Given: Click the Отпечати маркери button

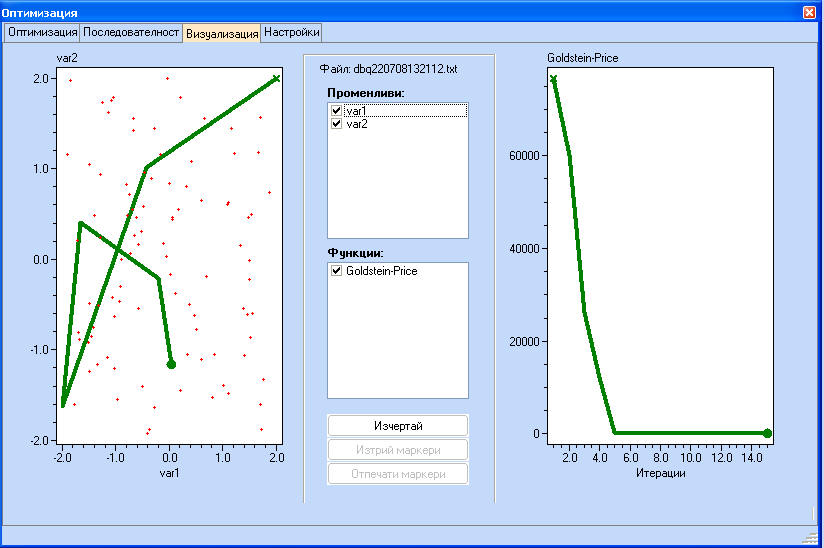Looking at the screenshot, I should pyautogui.click(x=397, y=473).
